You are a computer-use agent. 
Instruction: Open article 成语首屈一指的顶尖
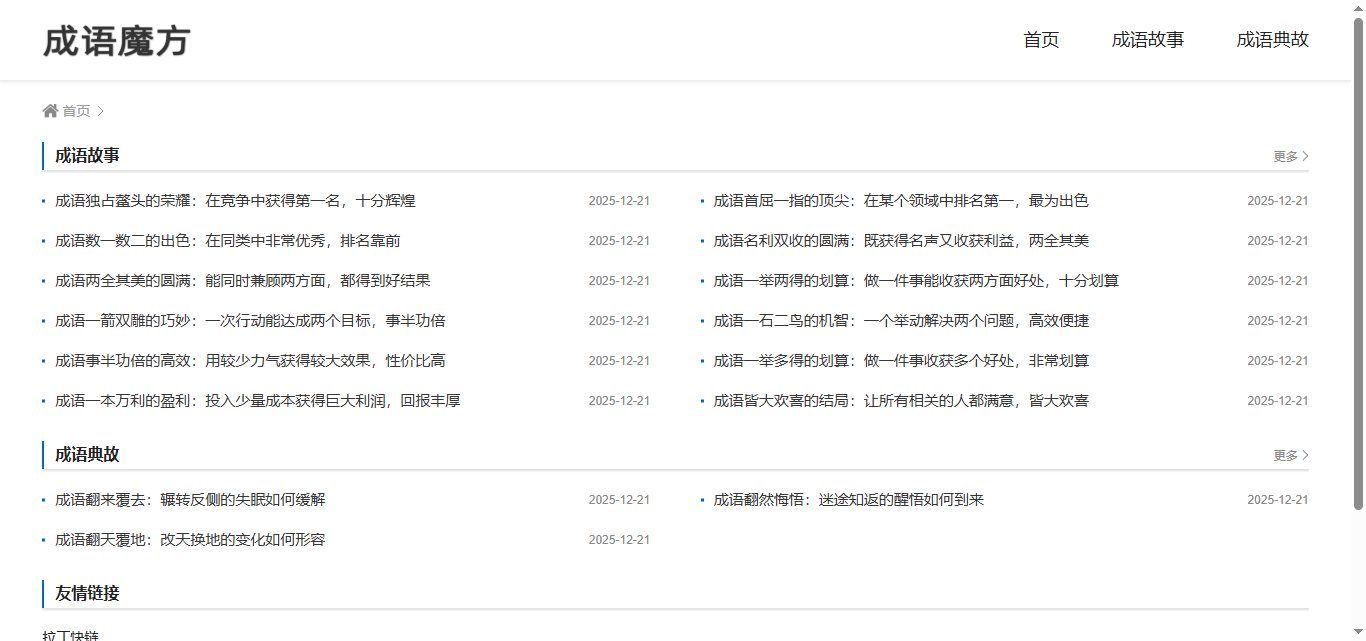click(900, 201)
